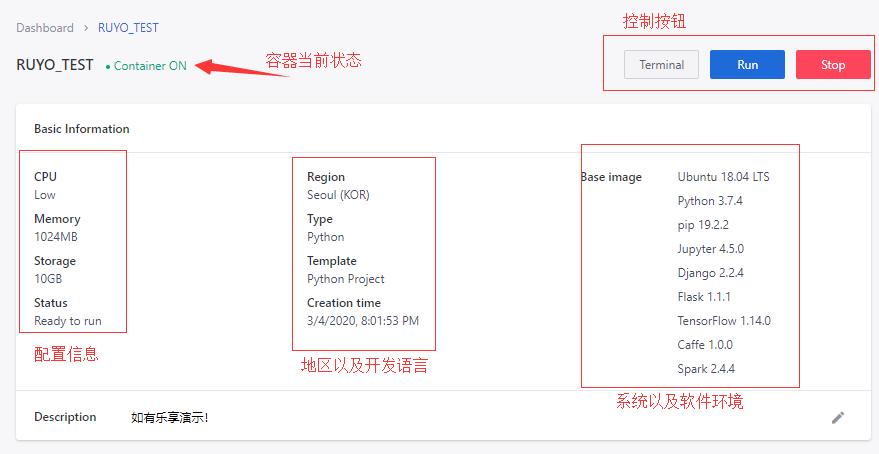Click the Ready to run status value
This screenshot has width=879, height=454.
67,321
